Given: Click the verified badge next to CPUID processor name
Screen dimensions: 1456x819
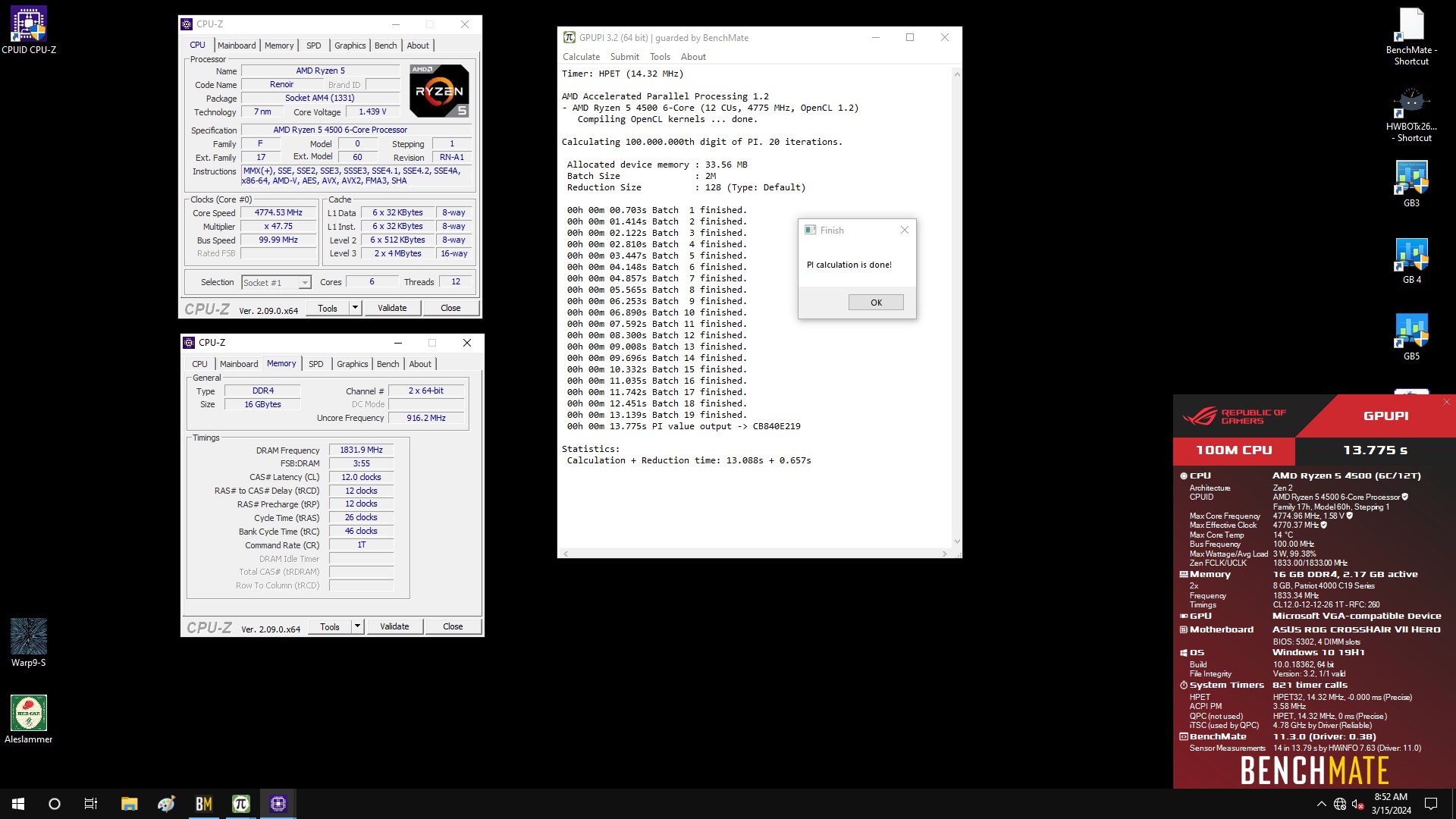Looking at the screenshot, I should pyautogui.click(x=1405, y=497).
